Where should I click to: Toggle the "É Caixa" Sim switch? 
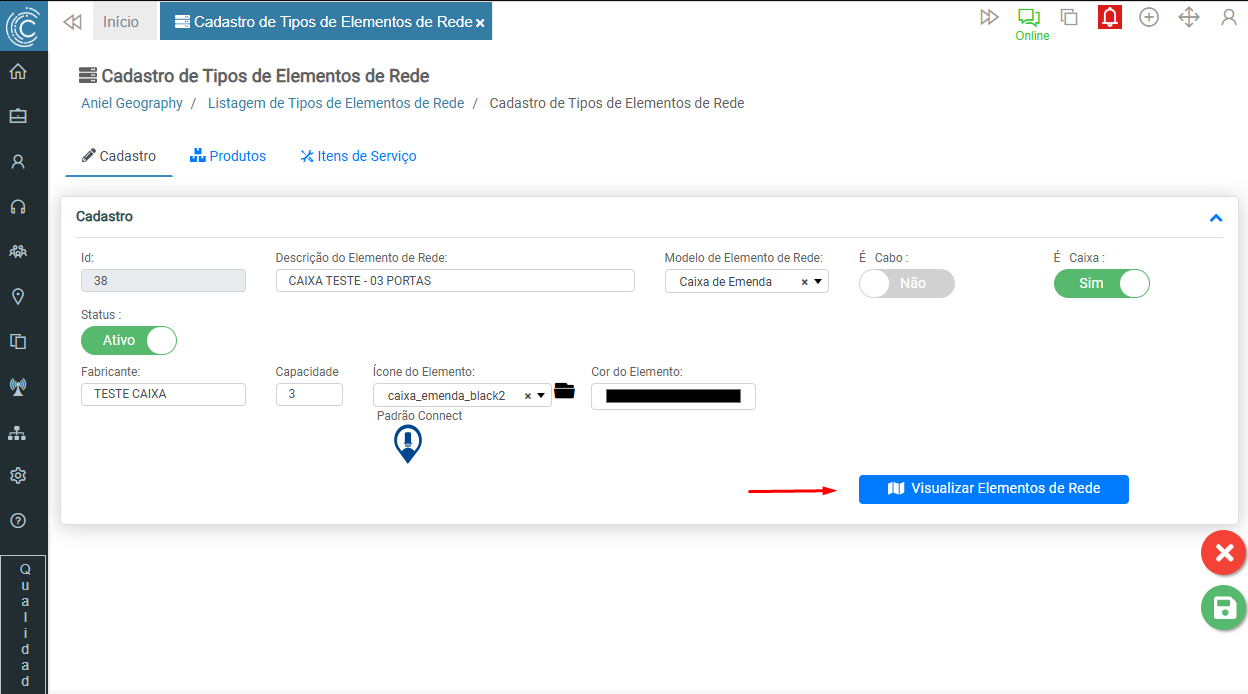(x=1101, y=284)
